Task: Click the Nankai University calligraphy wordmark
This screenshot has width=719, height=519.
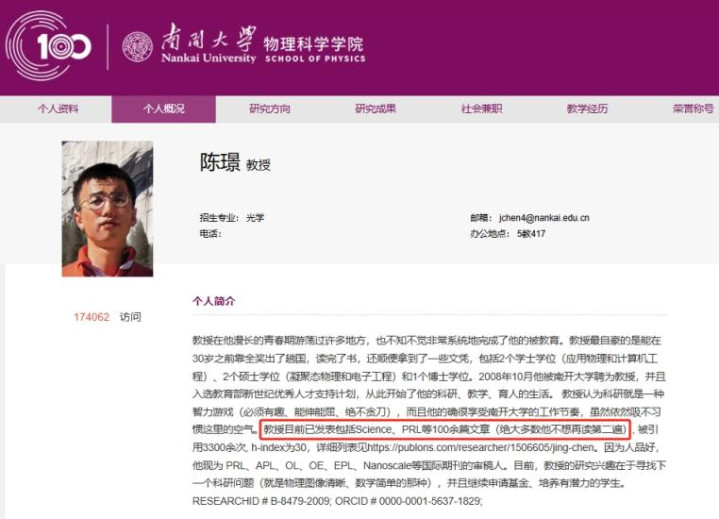Action: (209, 44)
